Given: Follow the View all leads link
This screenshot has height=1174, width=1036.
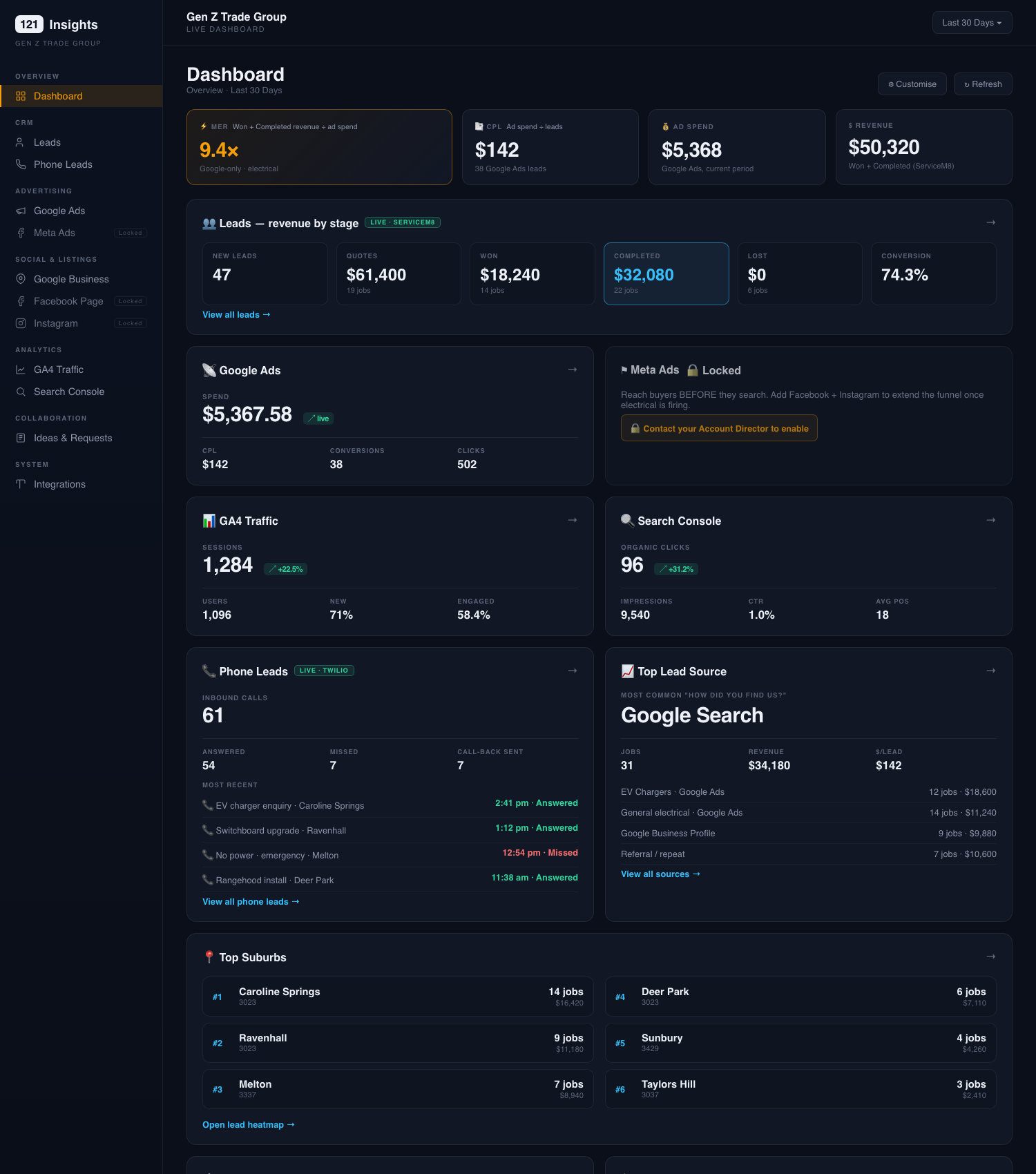Looking at the screenshot, I should point(236,315).
